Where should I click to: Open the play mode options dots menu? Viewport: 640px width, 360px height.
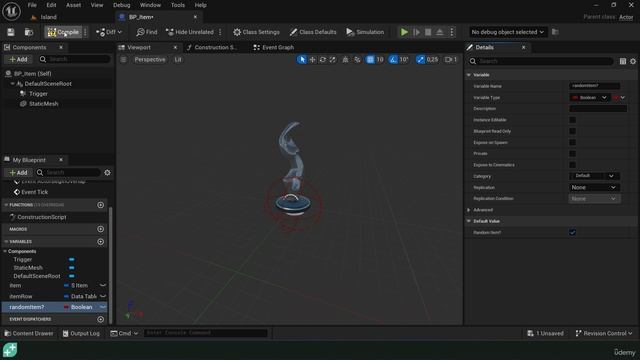452,32
